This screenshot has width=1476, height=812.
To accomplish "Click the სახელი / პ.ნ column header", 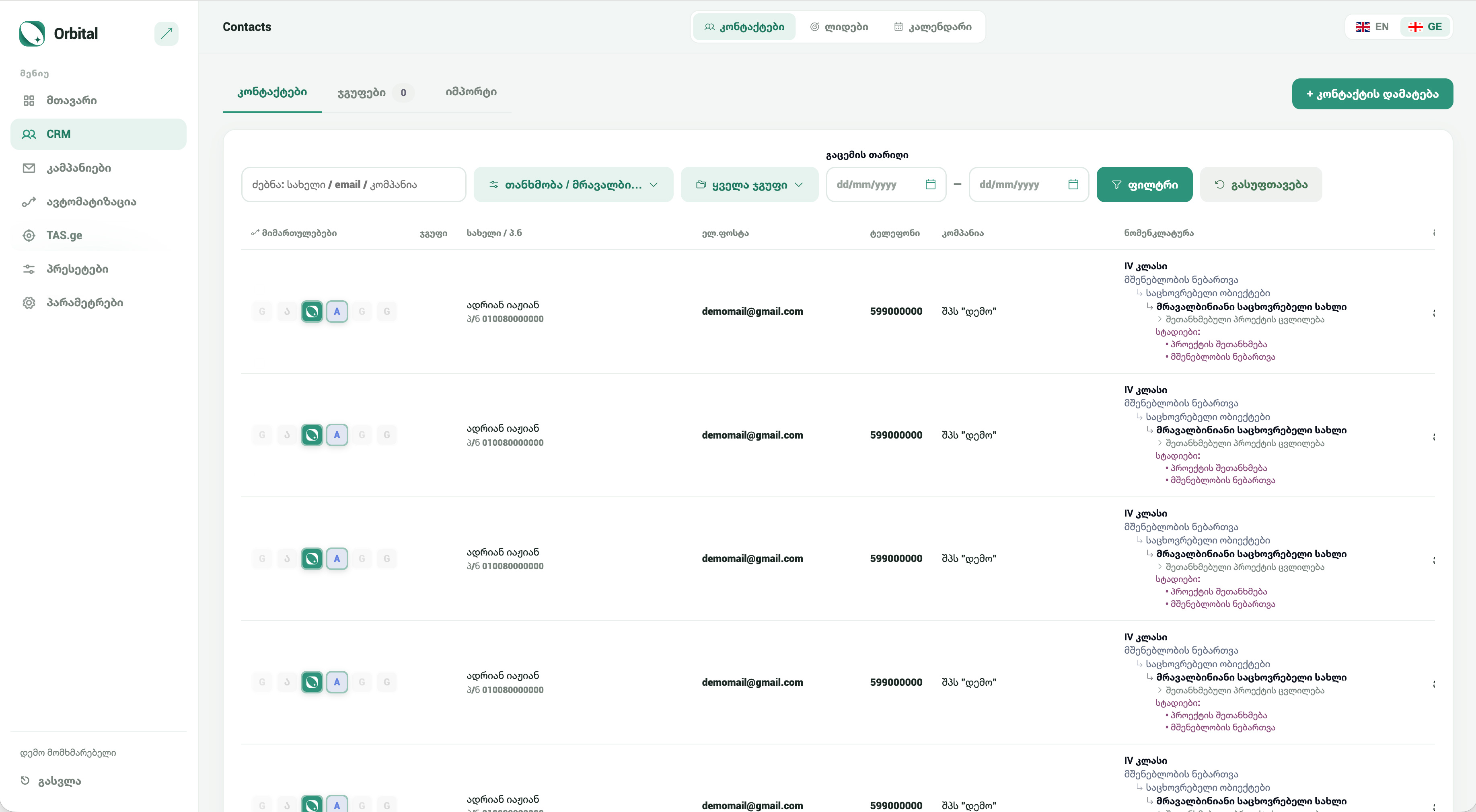I will point(494,233).
